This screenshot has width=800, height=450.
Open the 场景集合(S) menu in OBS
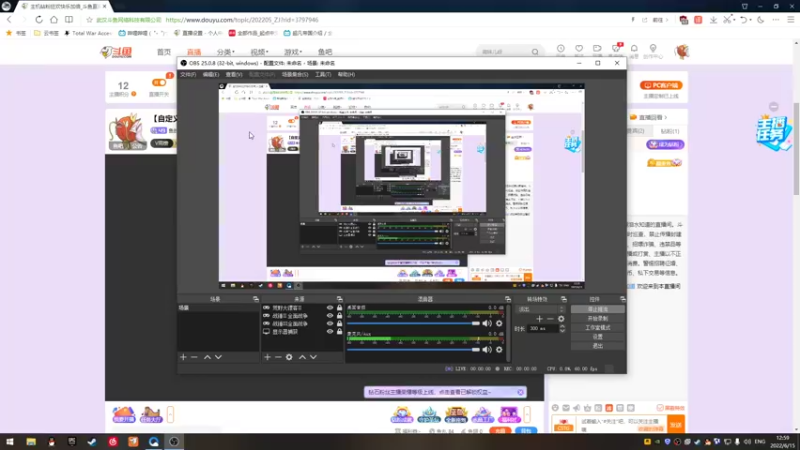click(295, 74)
